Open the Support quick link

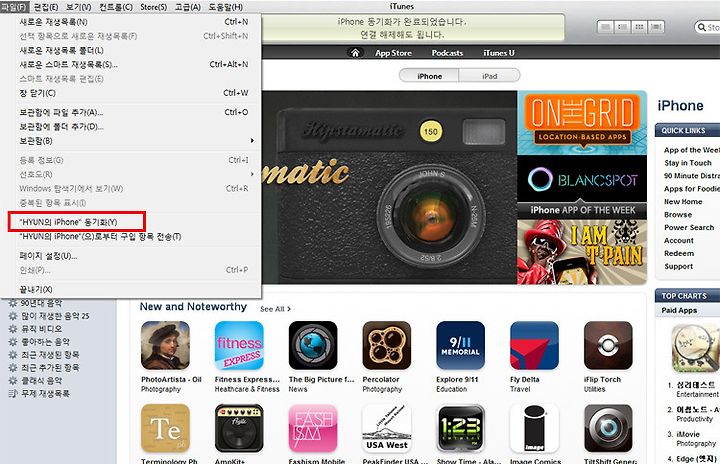(678, 266)
